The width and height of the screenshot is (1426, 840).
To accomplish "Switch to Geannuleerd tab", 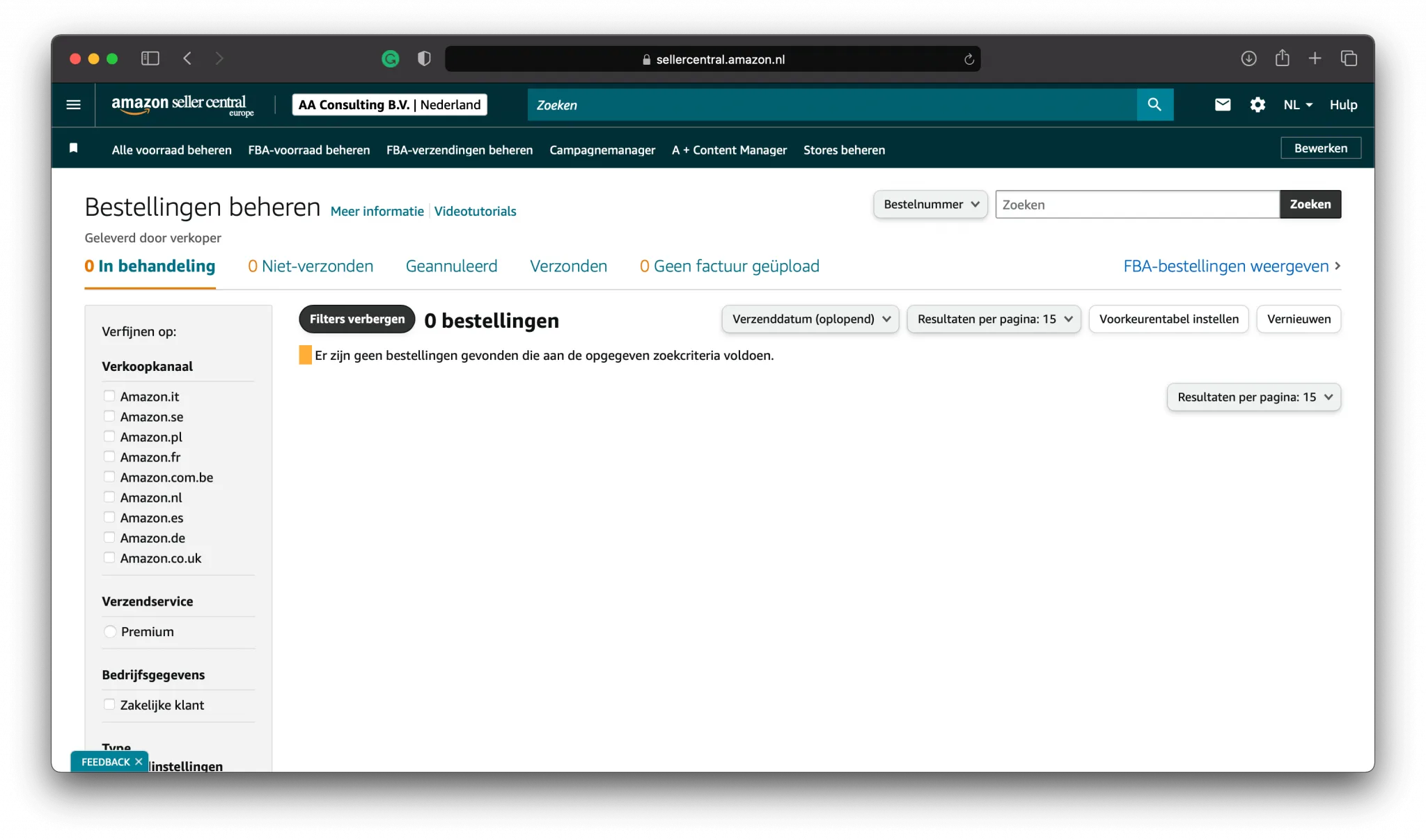I will (451, 266).
